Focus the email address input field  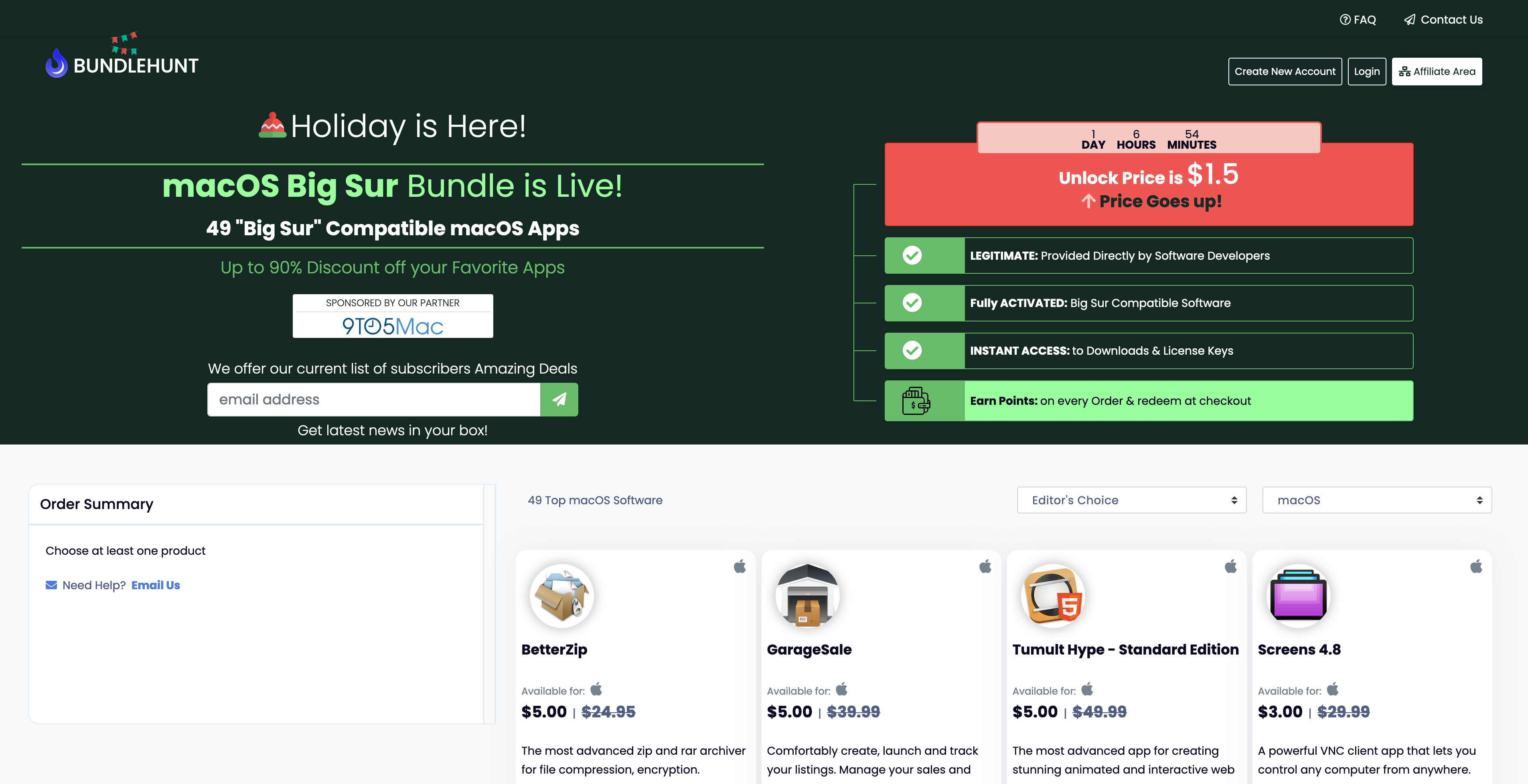(374, 399)
